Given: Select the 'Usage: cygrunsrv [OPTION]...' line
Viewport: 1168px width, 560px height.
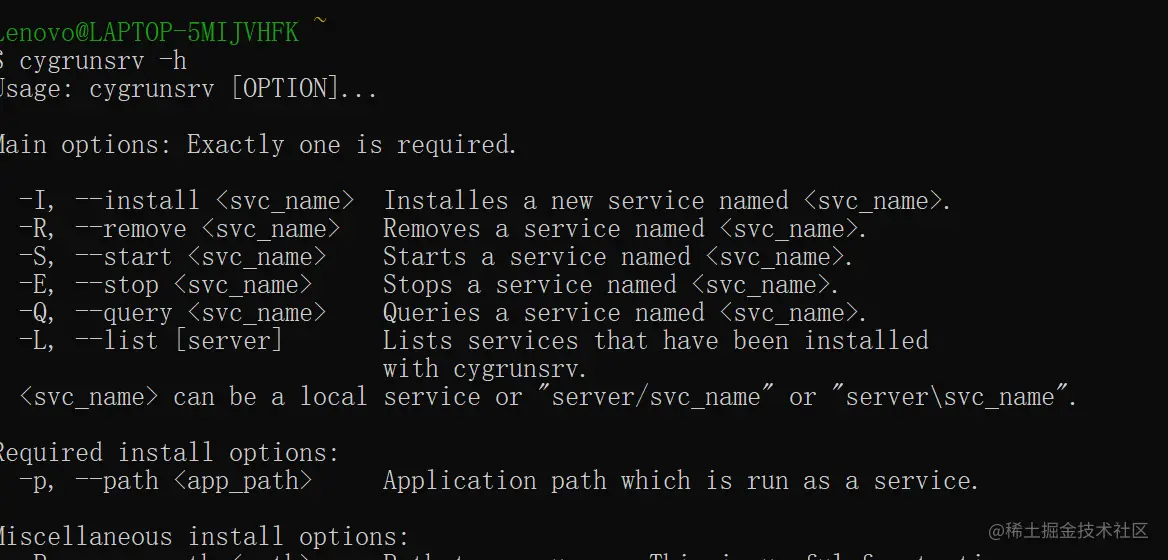Looking at the screenshot, I should (x=188, y=89).
